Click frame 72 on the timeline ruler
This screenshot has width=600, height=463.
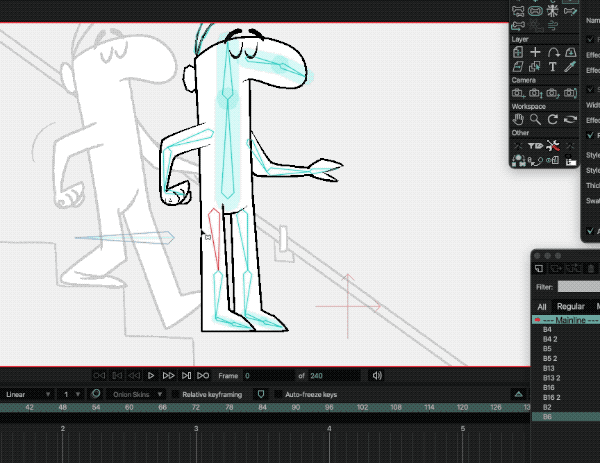pos(196,407)
